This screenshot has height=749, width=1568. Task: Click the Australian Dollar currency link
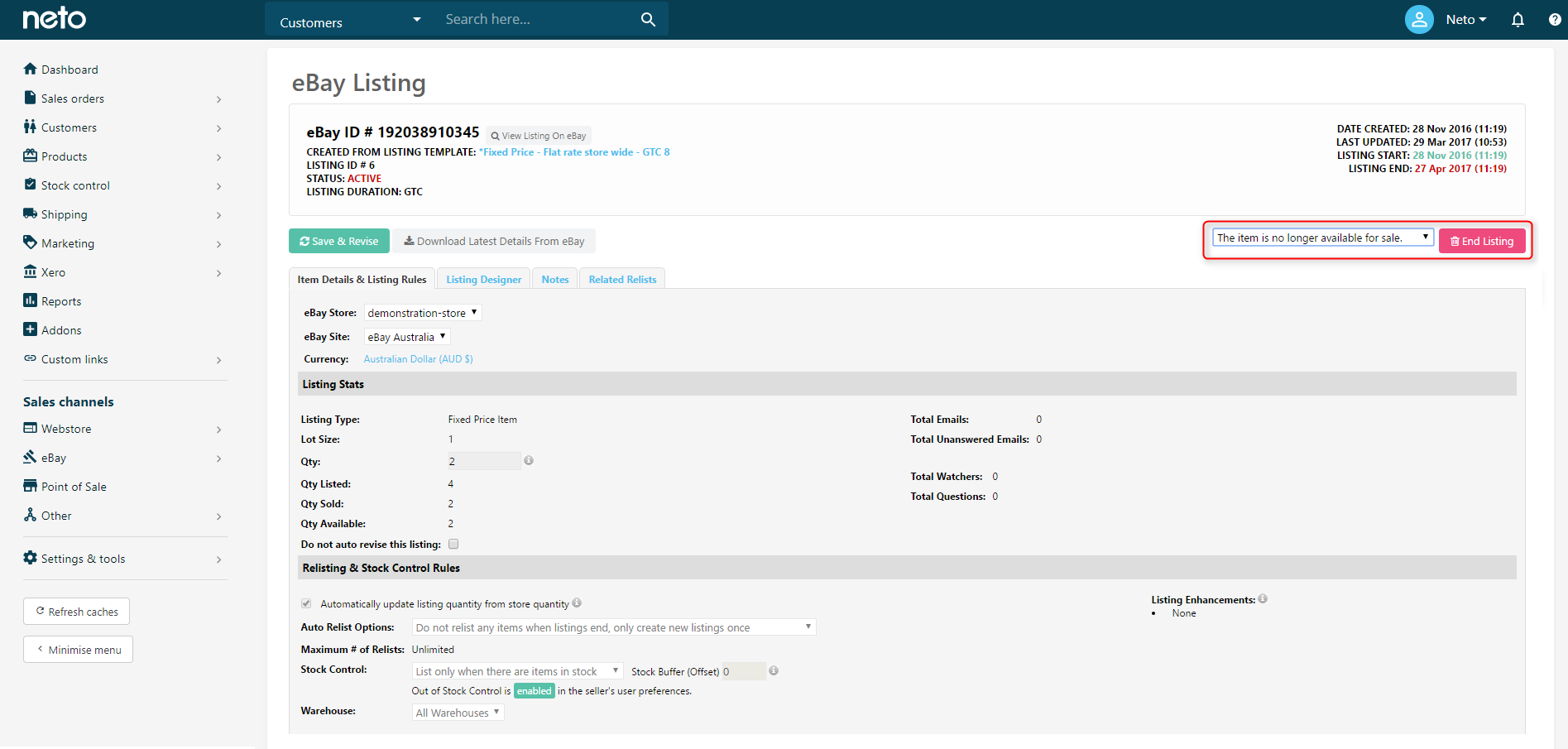[419, 359]
